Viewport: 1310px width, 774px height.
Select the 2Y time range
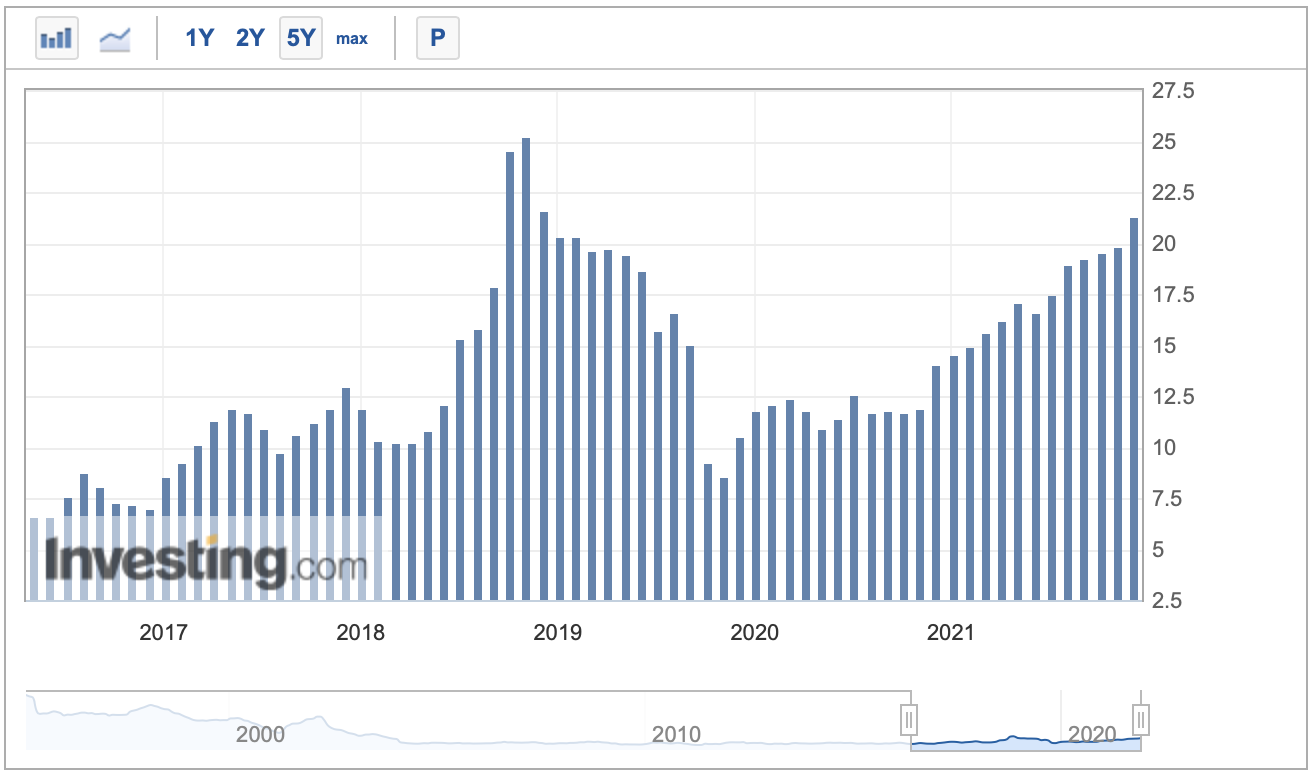point(250,39)
